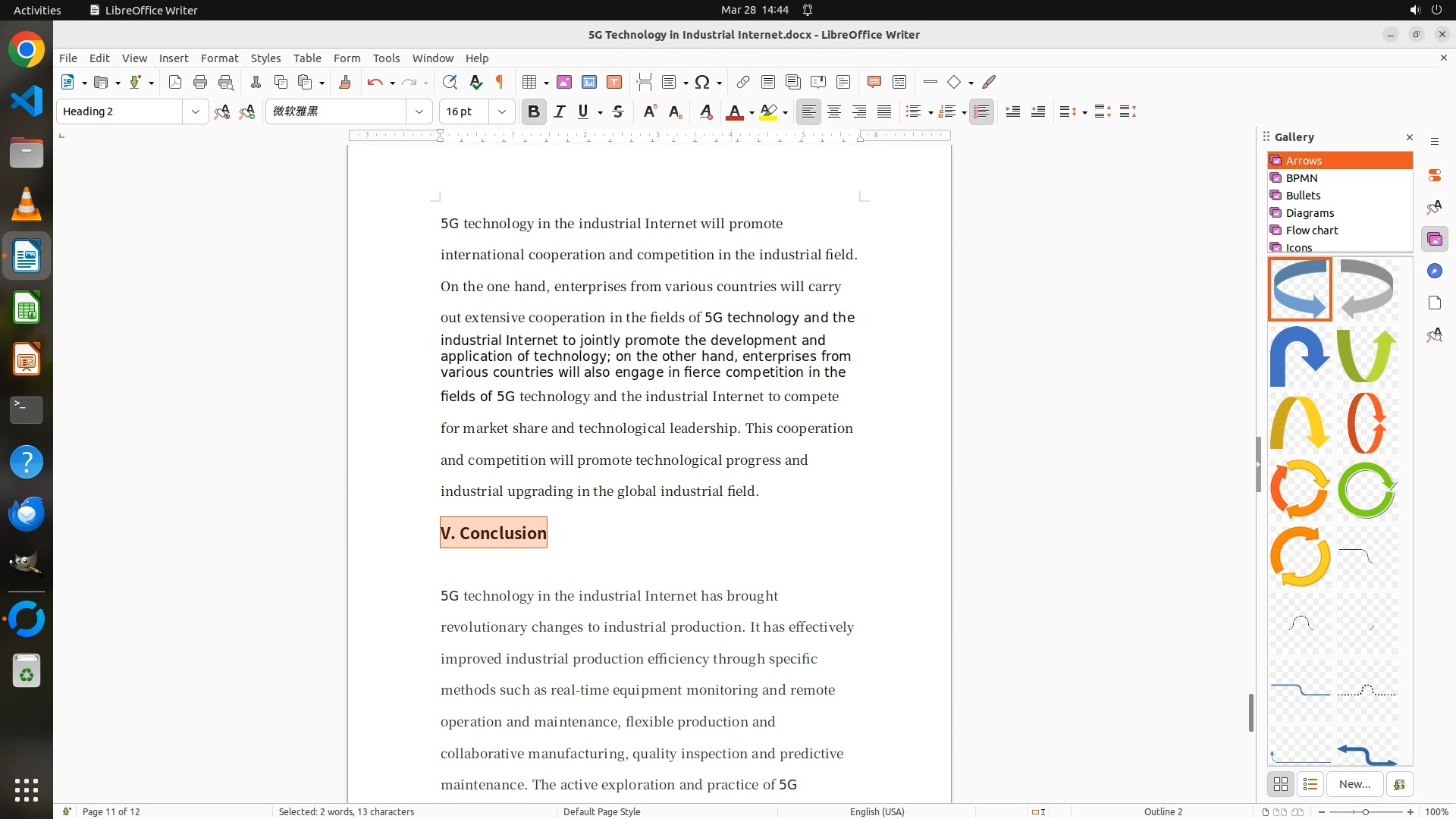This screenshot has width=1456, height=819.
Task: Open the font size 16 pt dropdown
Action: pos(502,112)
